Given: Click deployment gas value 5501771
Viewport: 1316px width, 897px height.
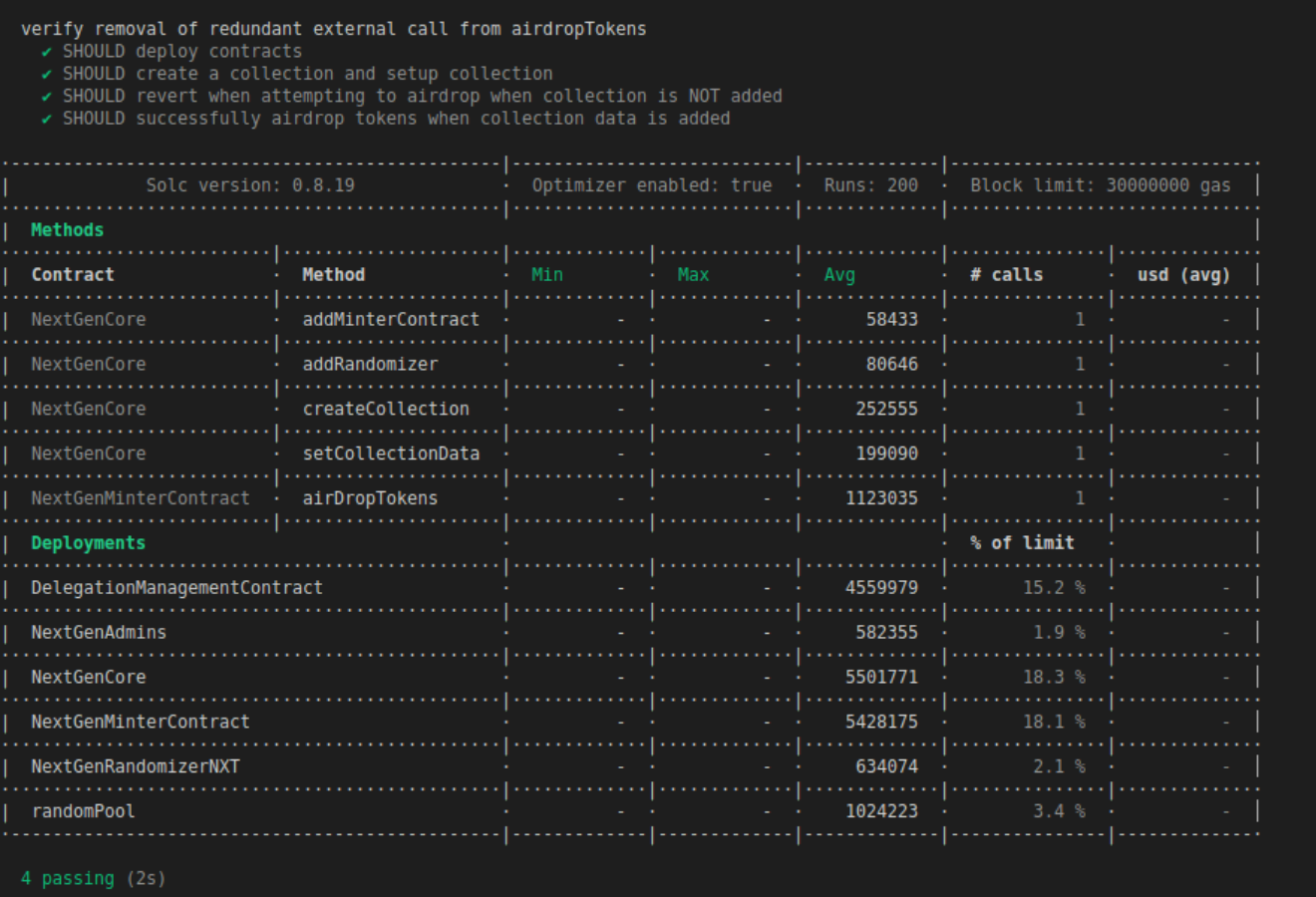Looking at the screenshot, I should [x=882, y=678].
